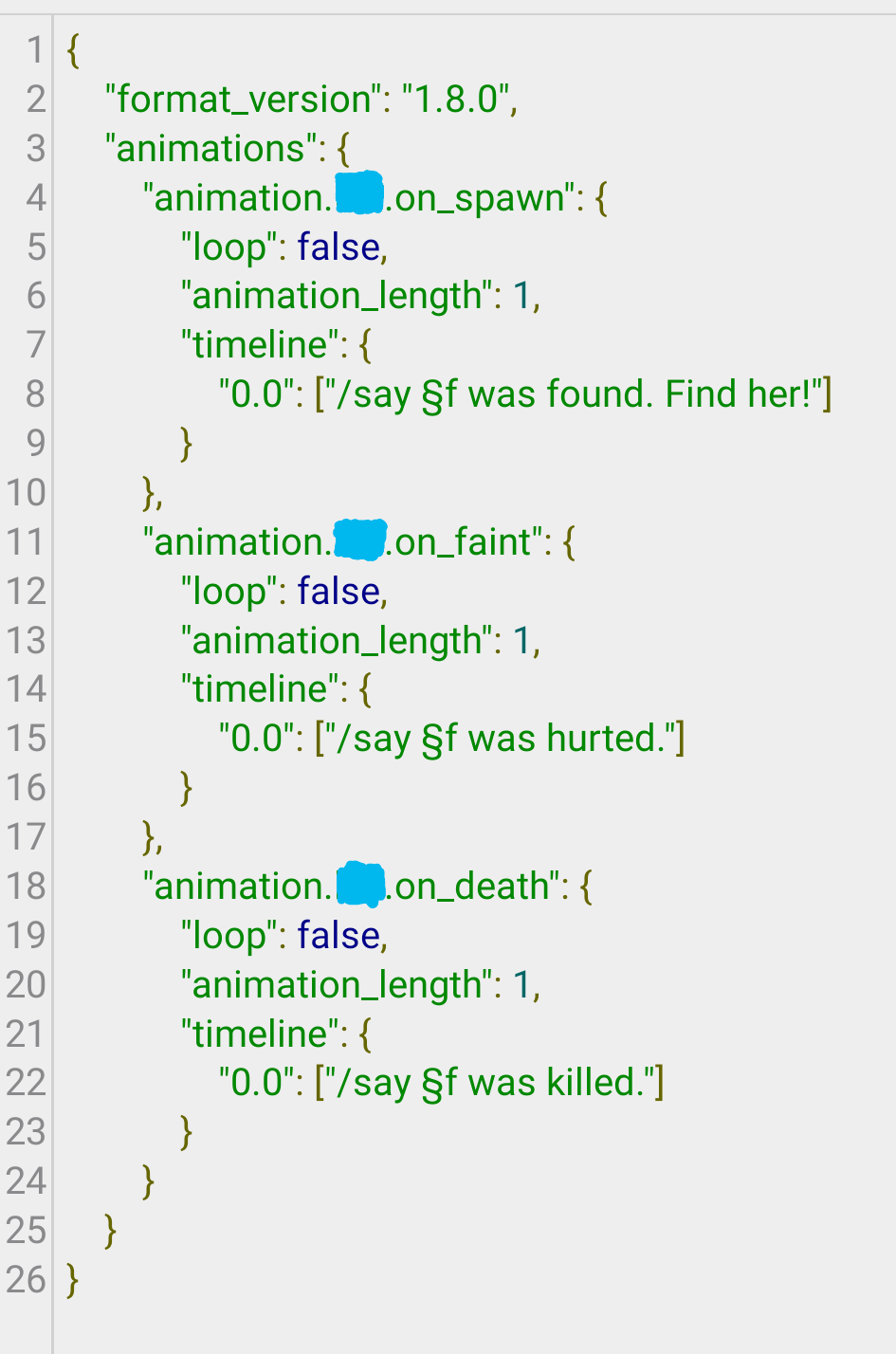Click line number 10 in the gutter
This screenshot has width=896, height=1354.
26,492
